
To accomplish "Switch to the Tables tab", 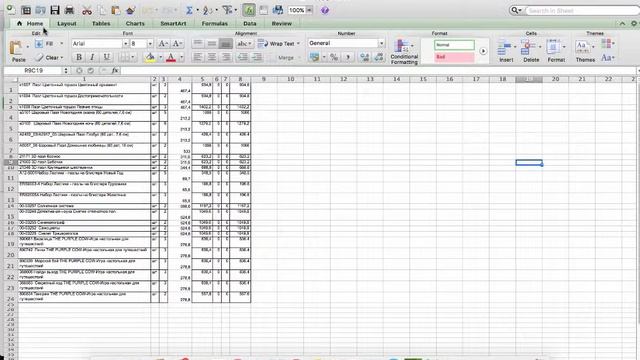I will pos(101,24).
